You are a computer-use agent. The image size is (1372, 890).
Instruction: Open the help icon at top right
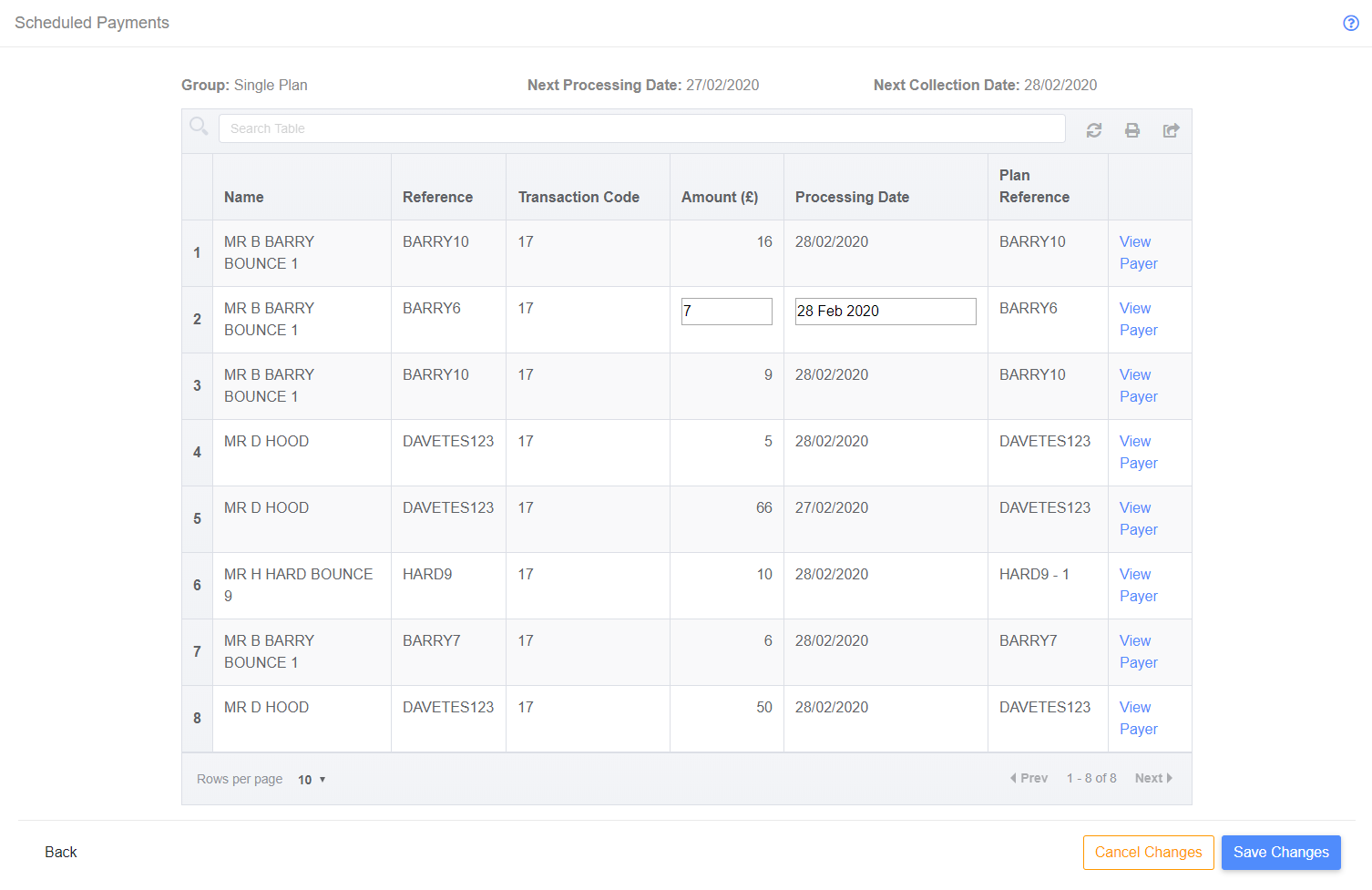[x=1351, y=23]
